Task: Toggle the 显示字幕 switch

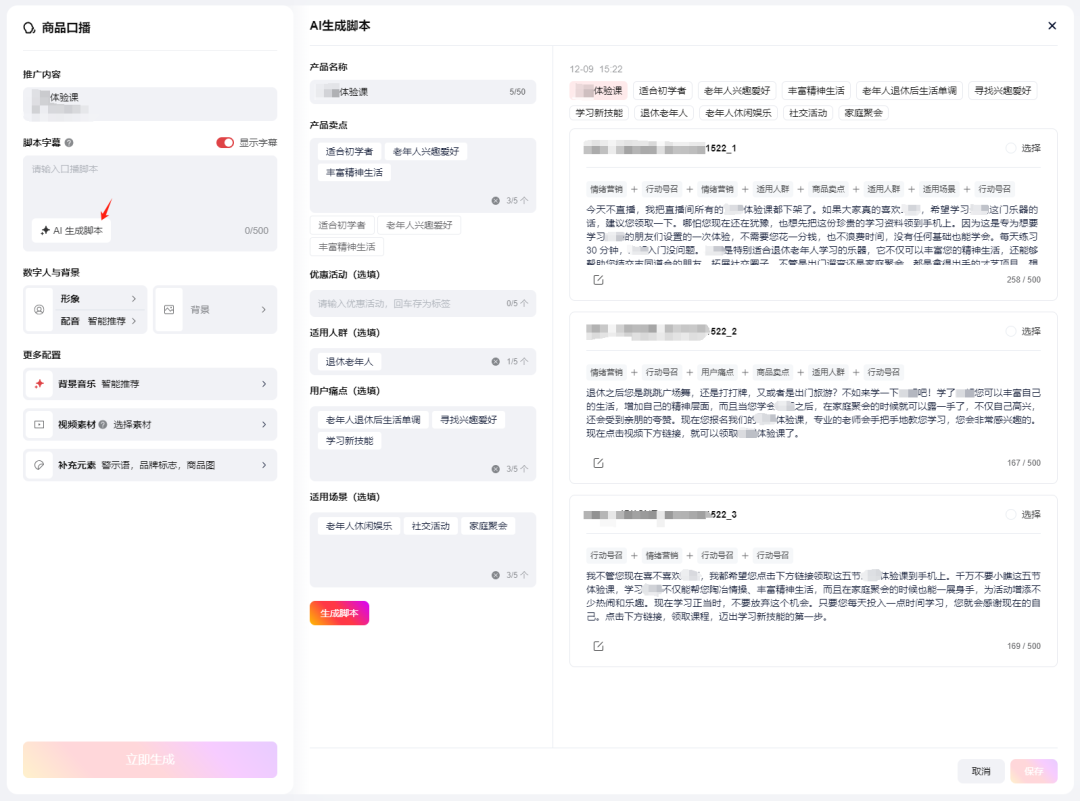Action: (225, 143)
